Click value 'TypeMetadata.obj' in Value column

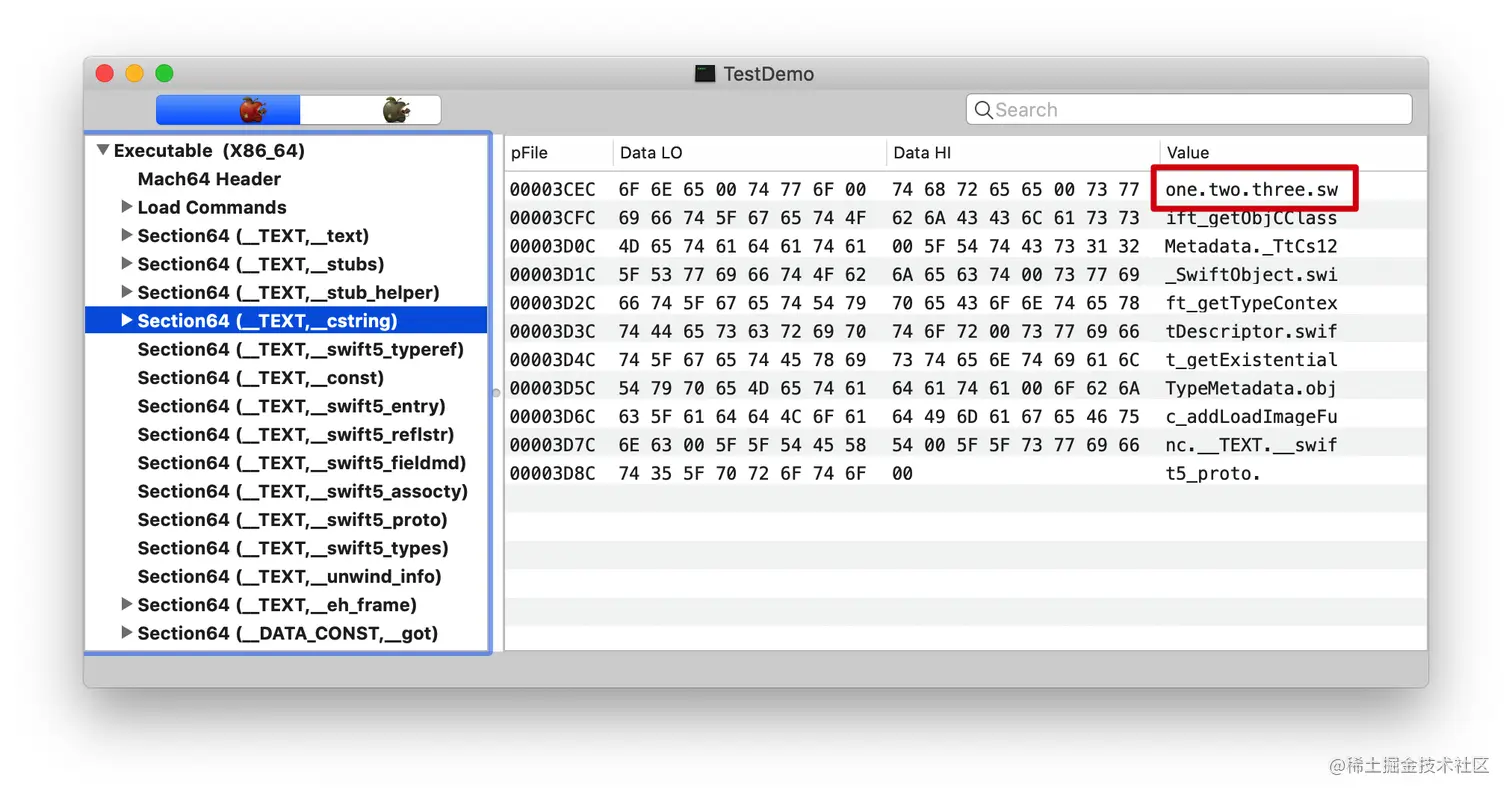pyautogui.click(x=1251, y=388)
